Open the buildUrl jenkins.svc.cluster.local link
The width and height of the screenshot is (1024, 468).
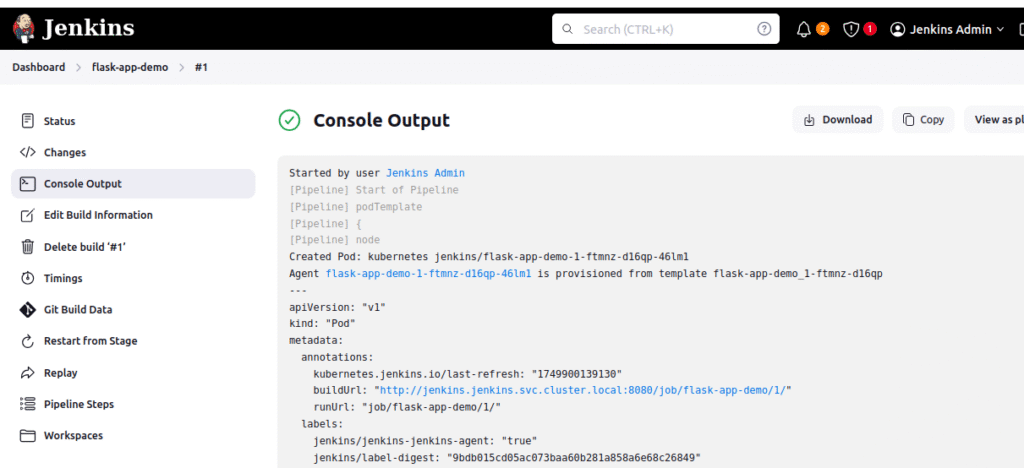(586, 390)
